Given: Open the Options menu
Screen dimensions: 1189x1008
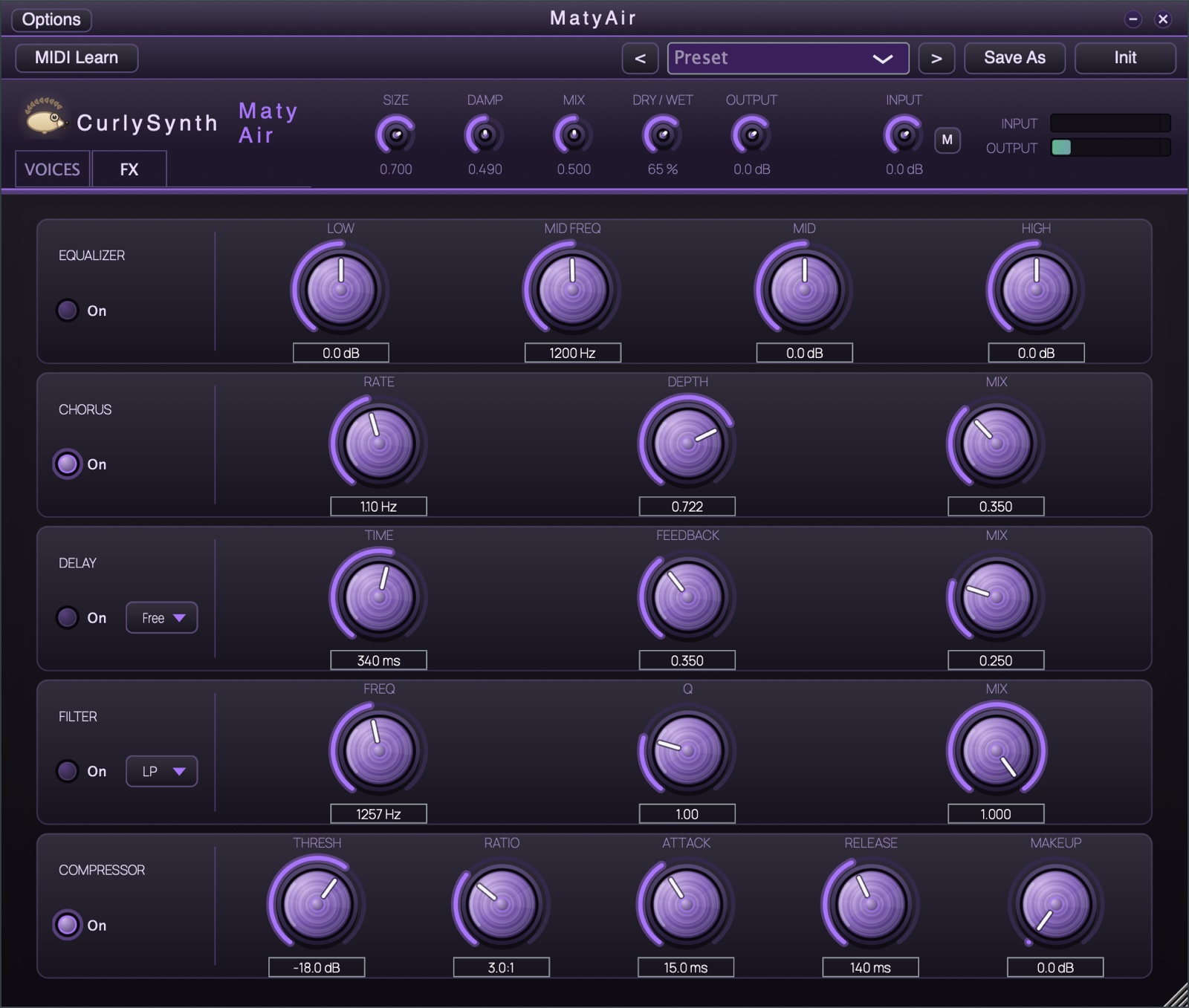Looking at the screenshot, I should (51, 19).
